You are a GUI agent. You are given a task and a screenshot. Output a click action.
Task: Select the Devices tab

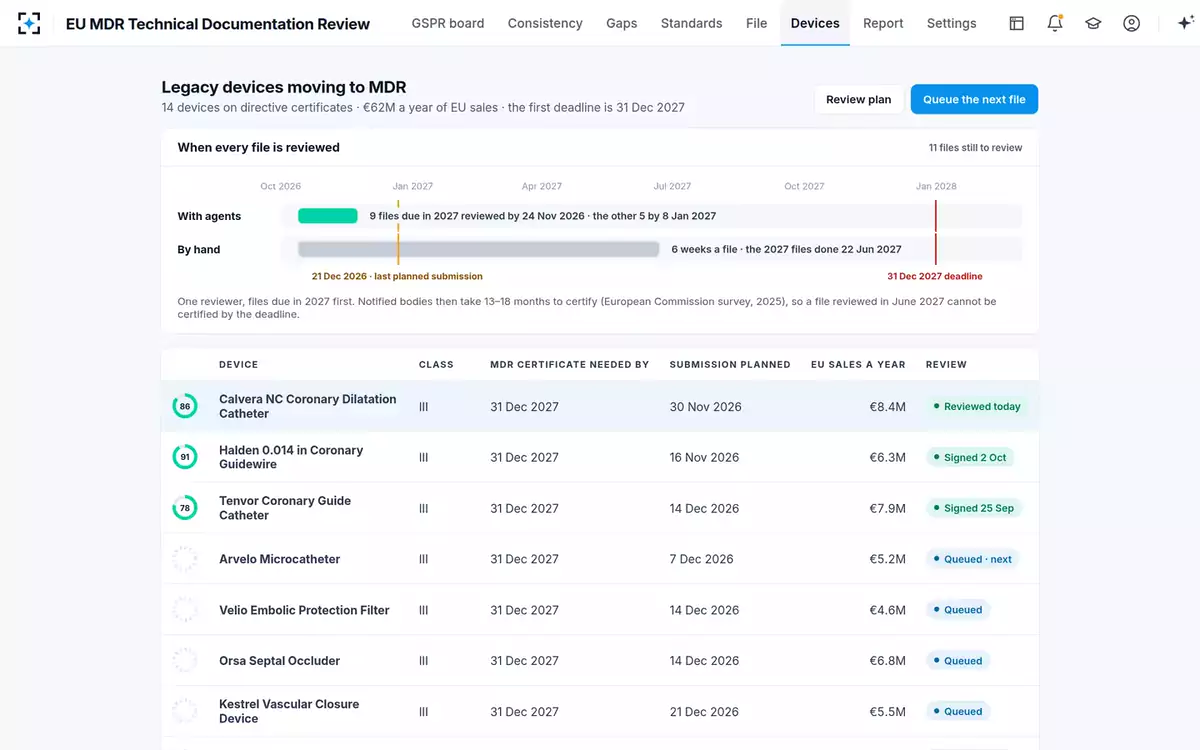pos(815,23)
